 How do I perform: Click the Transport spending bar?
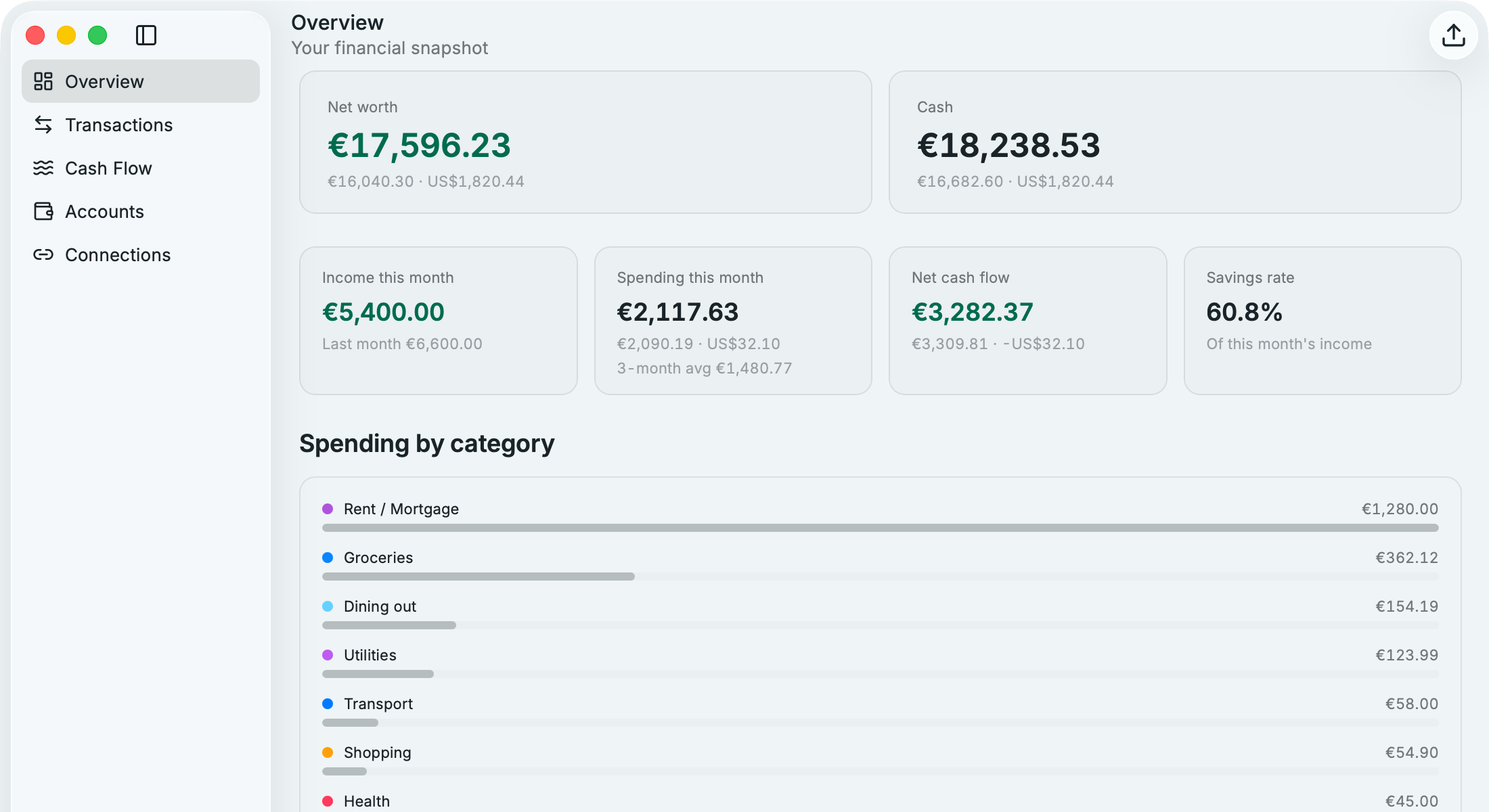tap(881, 723)
